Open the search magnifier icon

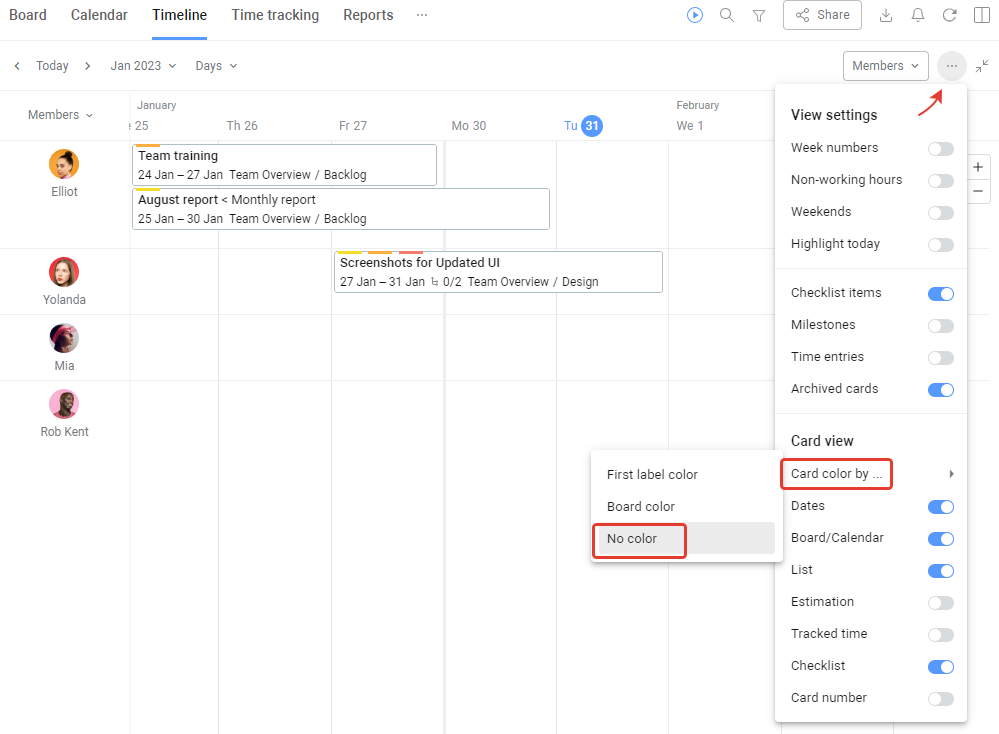pyautogui.click(x=726, y=15)
